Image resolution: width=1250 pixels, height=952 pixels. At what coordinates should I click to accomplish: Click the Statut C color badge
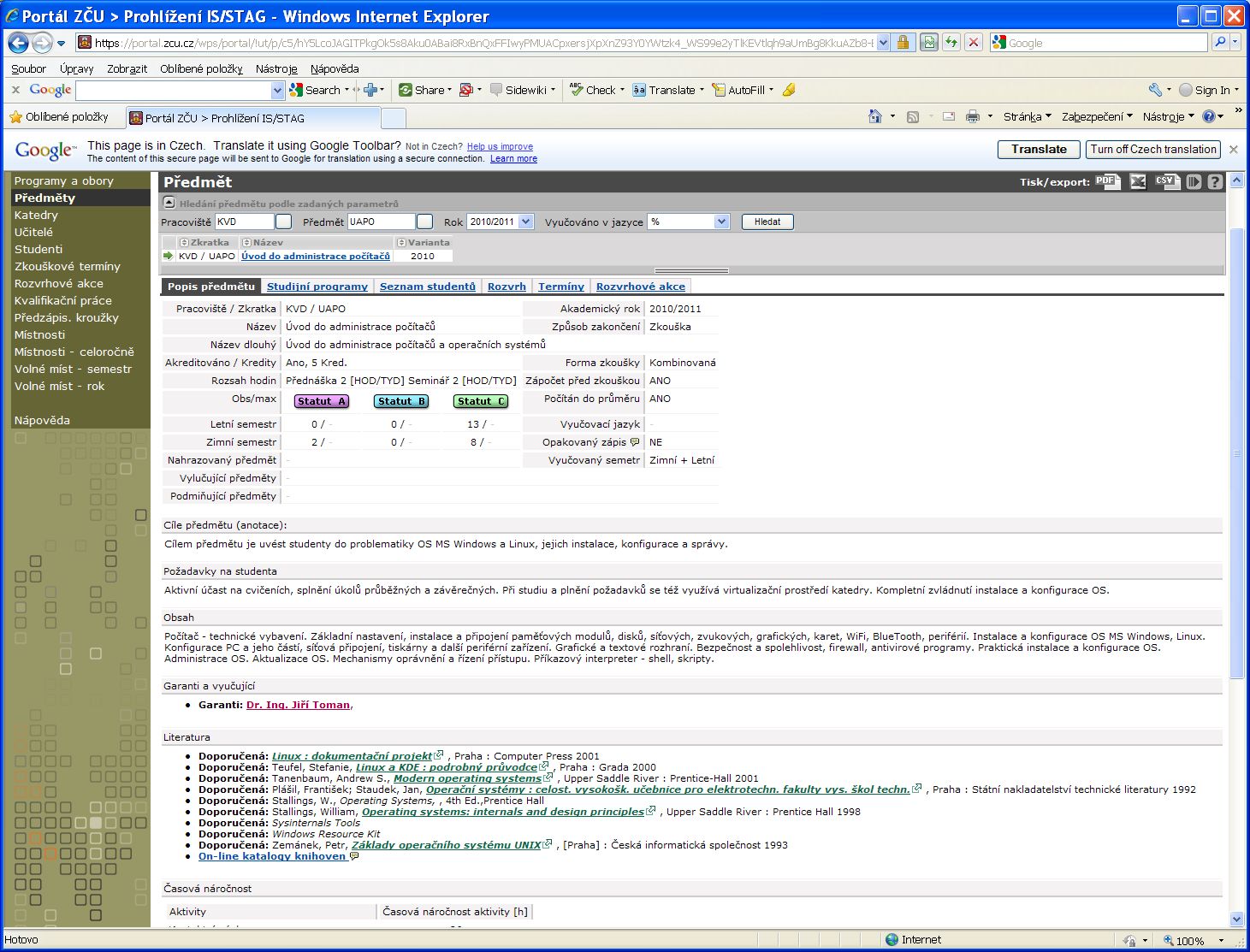point(481,401)
